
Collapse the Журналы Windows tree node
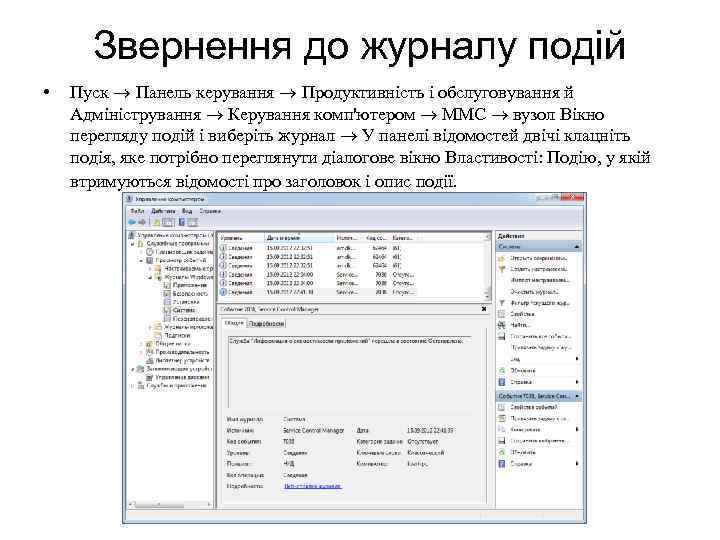pyautogui.click(x=150, y=277)
